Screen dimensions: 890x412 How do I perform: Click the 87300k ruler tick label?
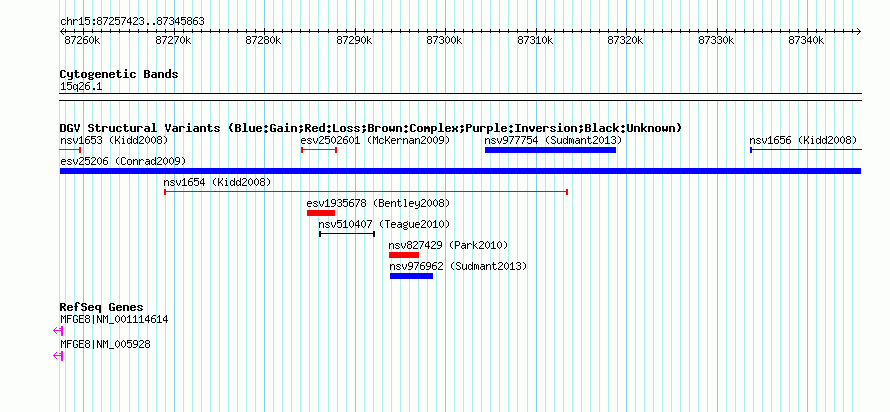445,41
